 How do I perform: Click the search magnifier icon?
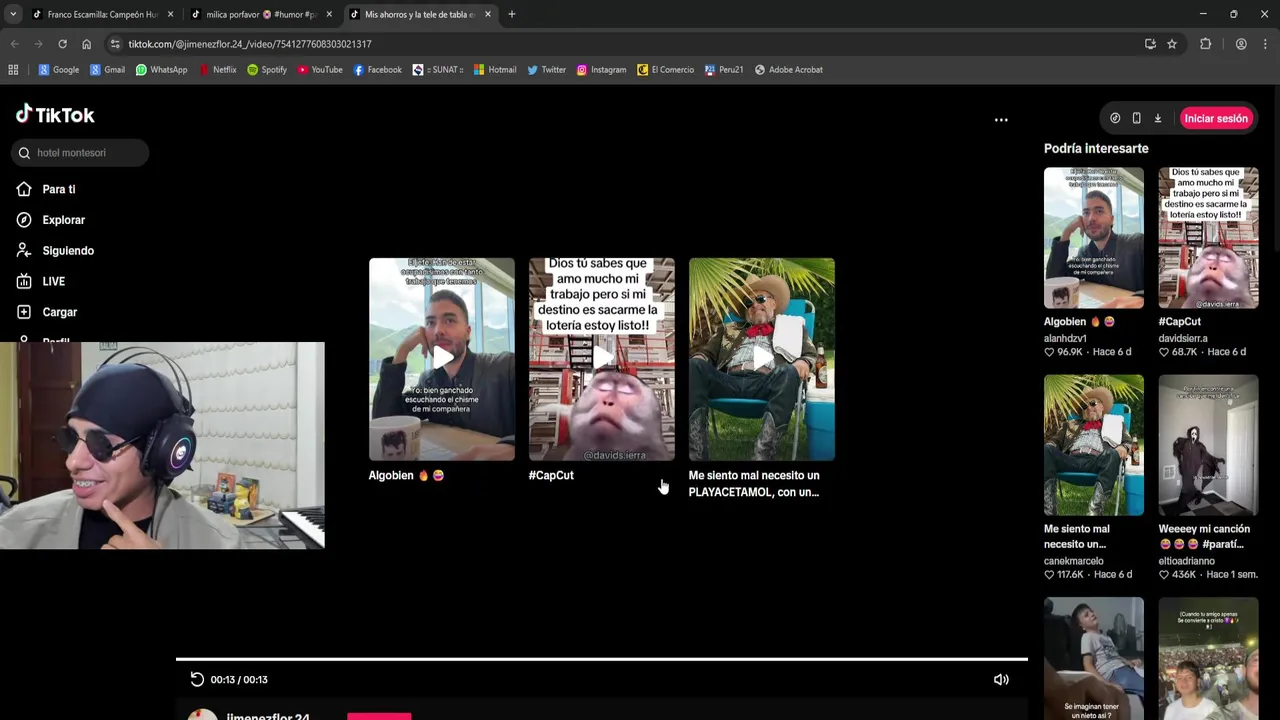click(24, 153)
